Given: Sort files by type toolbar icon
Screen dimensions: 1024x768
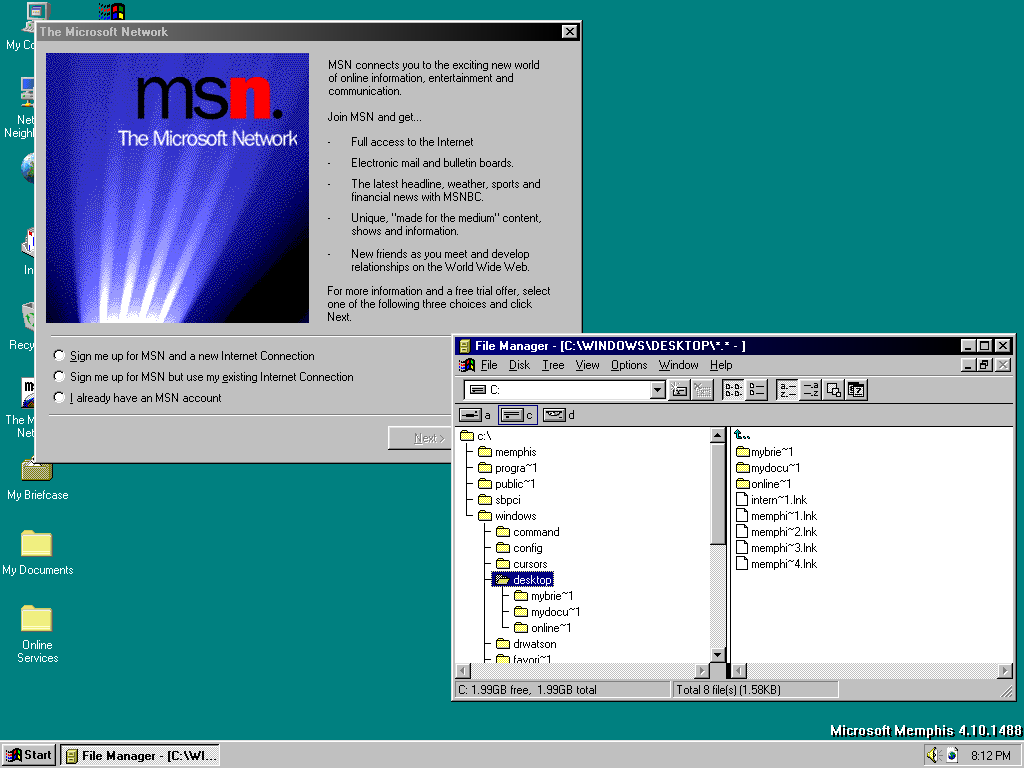Looking at the screenshot, I should point(810,390).
